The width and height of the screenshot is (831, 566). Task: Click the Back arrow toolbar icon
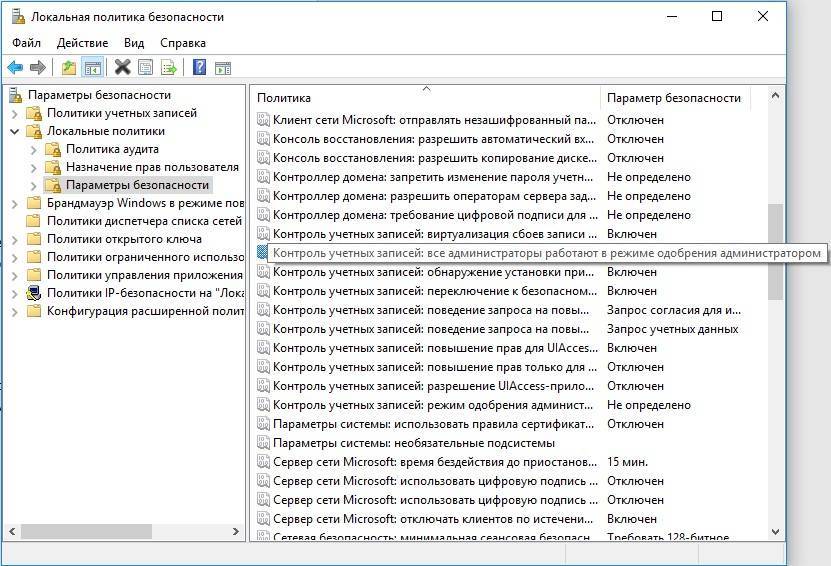click(x=15, y=67)
